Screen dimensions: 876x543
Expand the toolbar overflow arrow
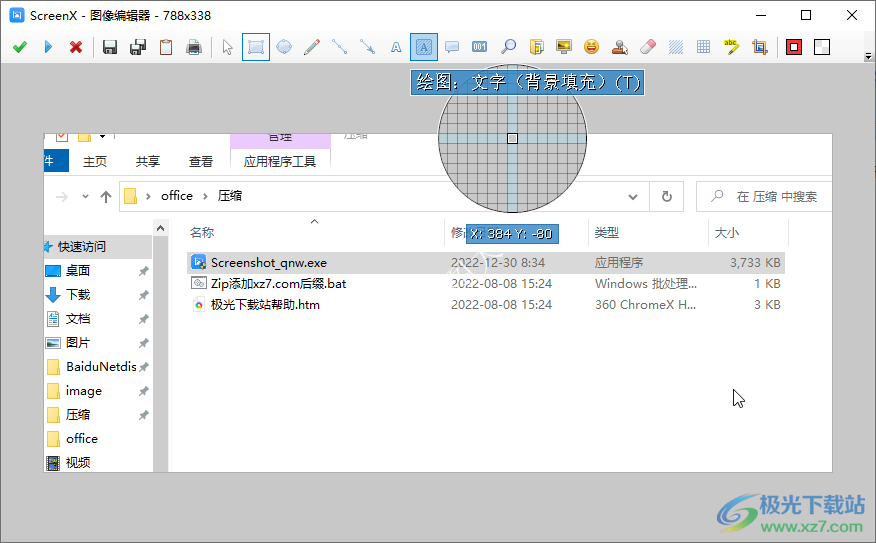click(868, 56)
